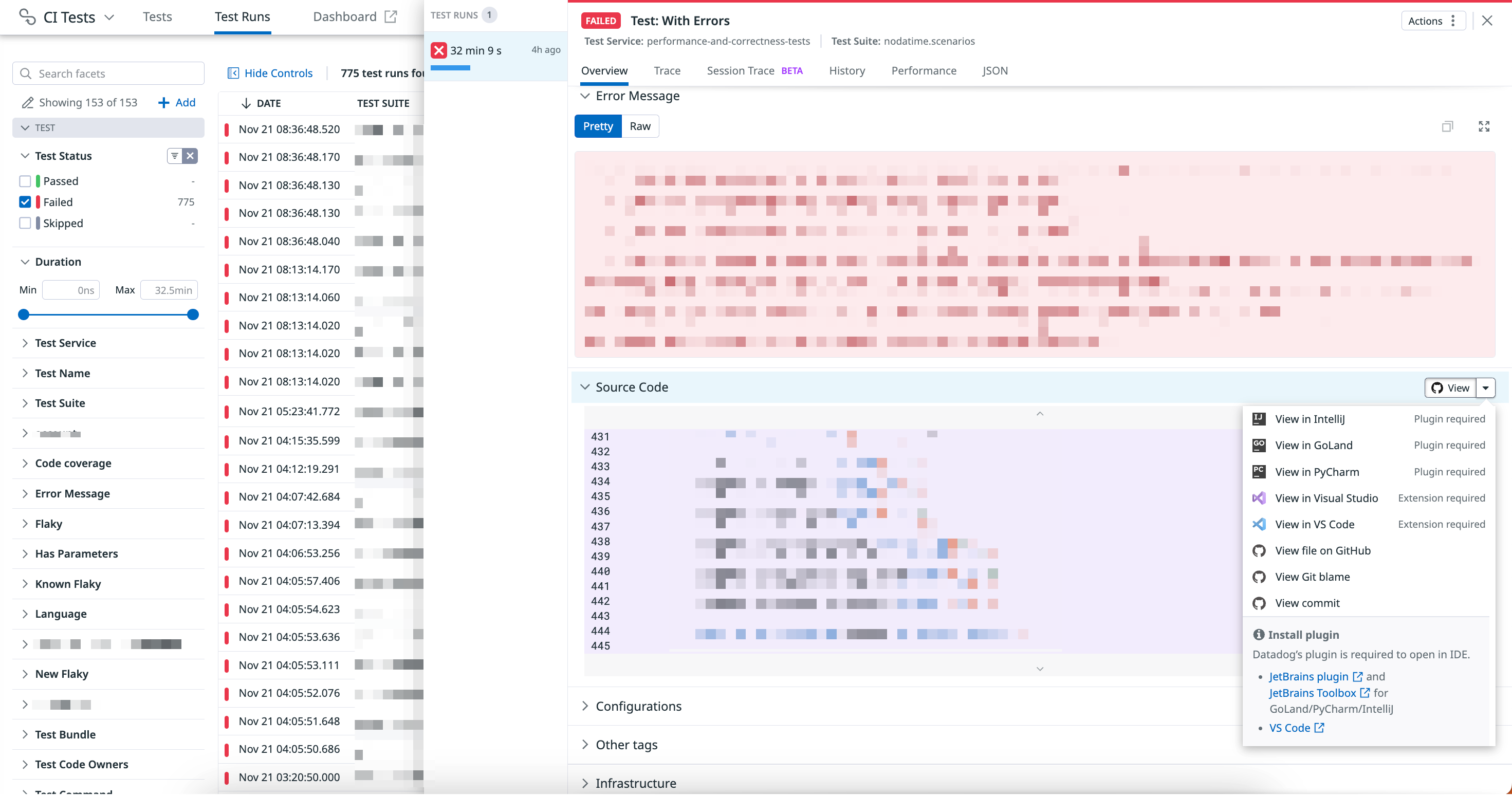Show earlier source code lines with up chevron
1512x795 pixels.
(x=1040, y=414)
